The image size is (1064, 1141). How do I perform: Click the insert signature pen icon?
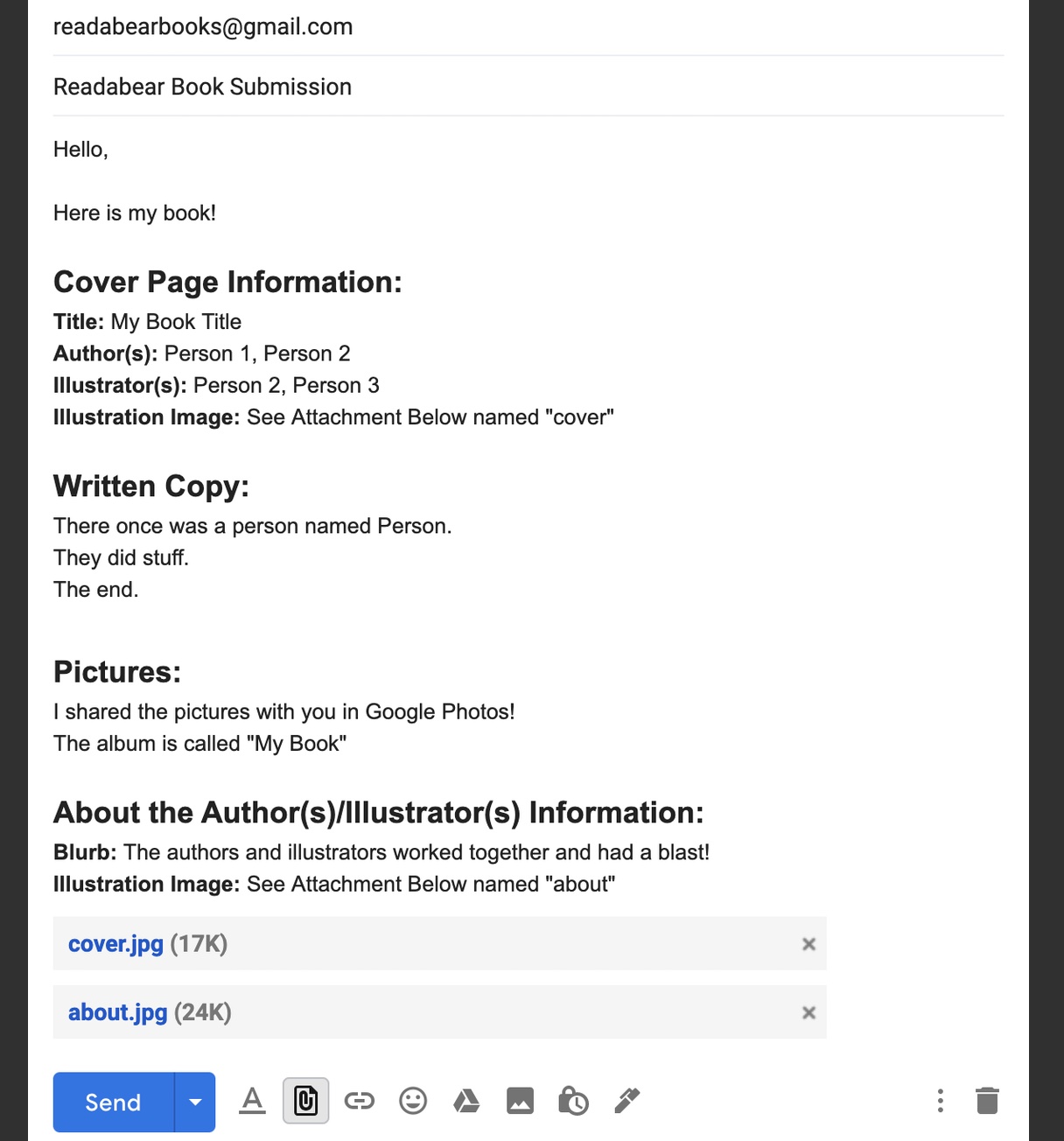(x=626, y=1101)
